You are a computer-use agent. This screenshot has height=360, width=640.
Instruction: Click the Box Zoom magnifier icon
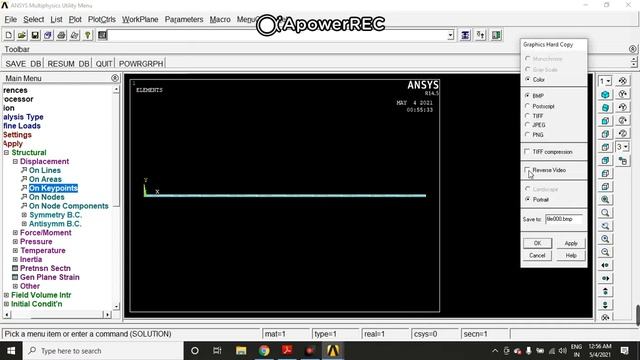[605, 213]
